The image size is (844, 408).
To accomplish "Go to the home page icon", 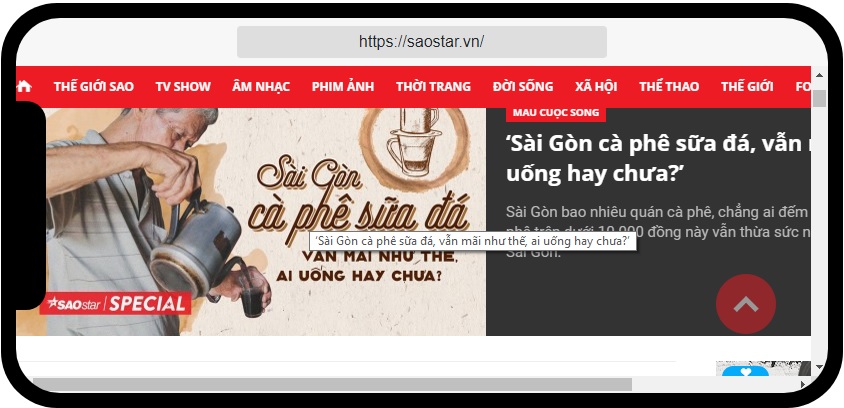I will [24, 86].
